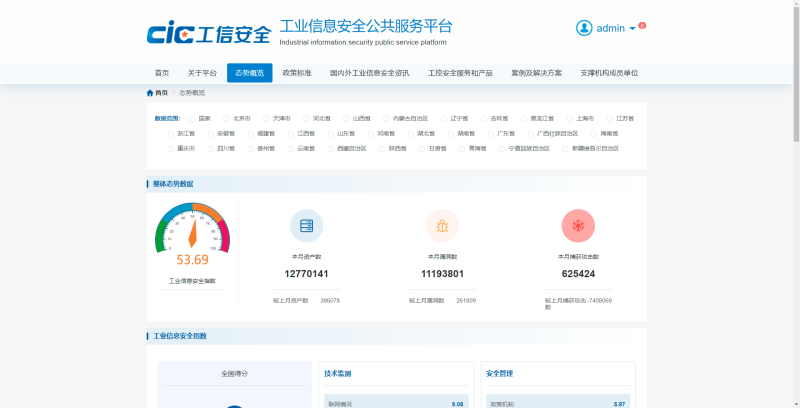Select the 国家 data range radio

click(x=192, y=119)
